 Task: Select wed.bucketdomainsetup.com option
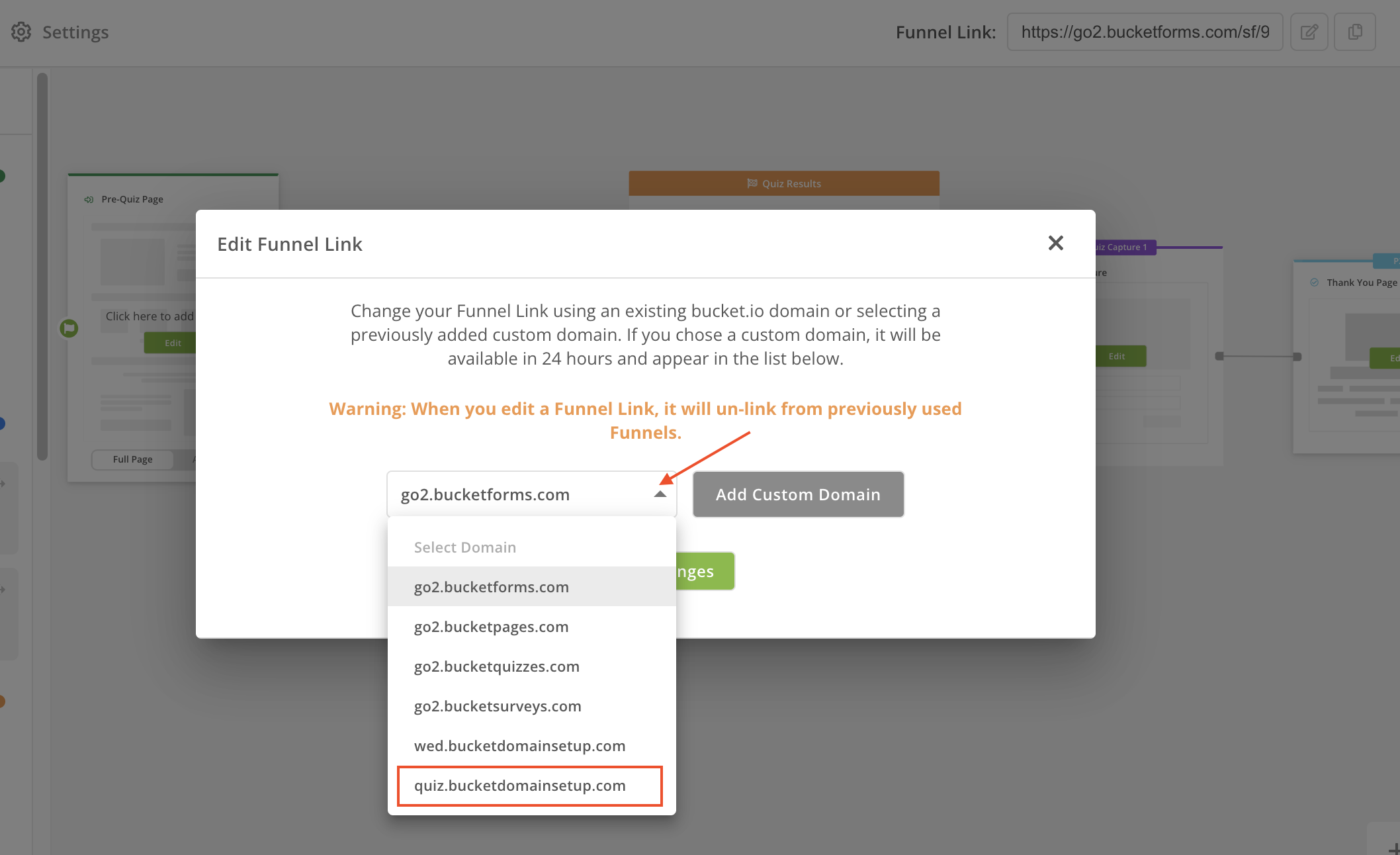[x=519, y=746]
